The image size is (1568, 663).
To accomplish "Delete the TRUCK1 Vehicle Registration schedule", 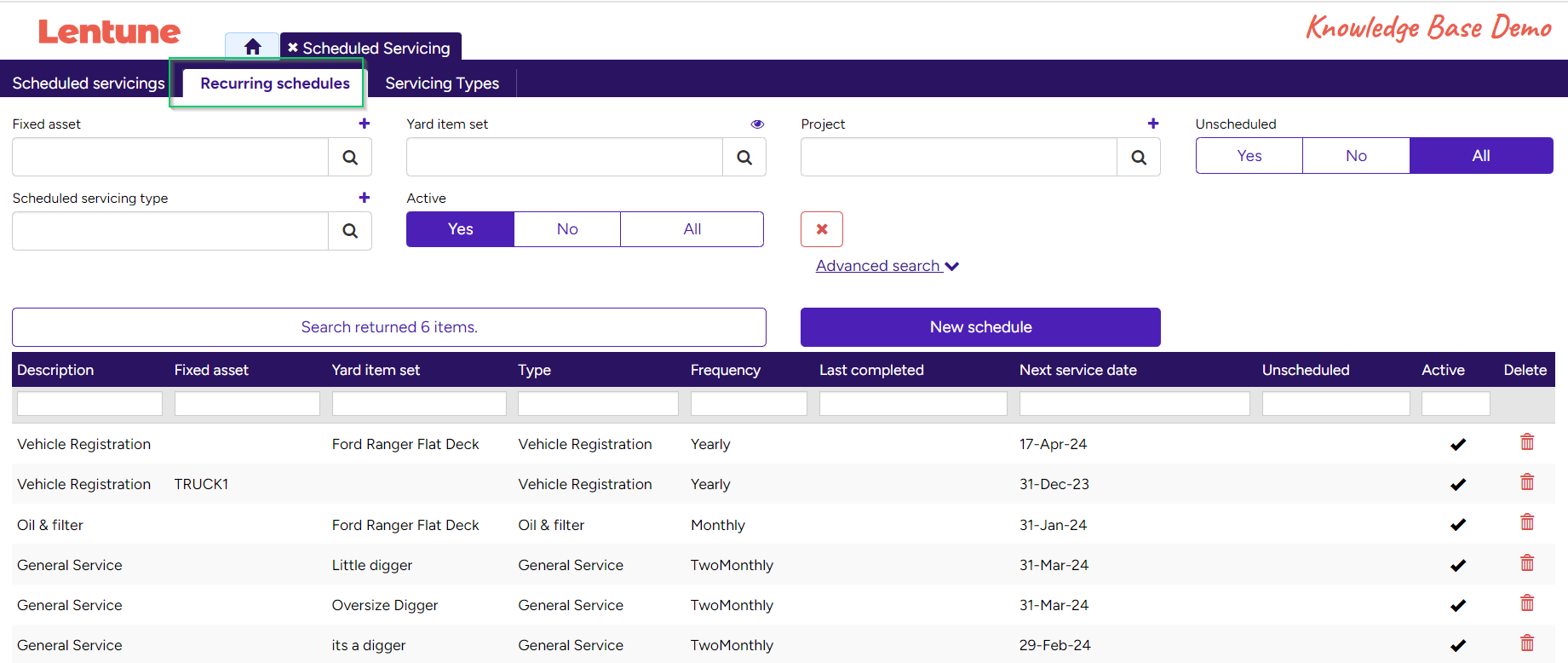I will pyautogui.click(x=1527, y=481).
